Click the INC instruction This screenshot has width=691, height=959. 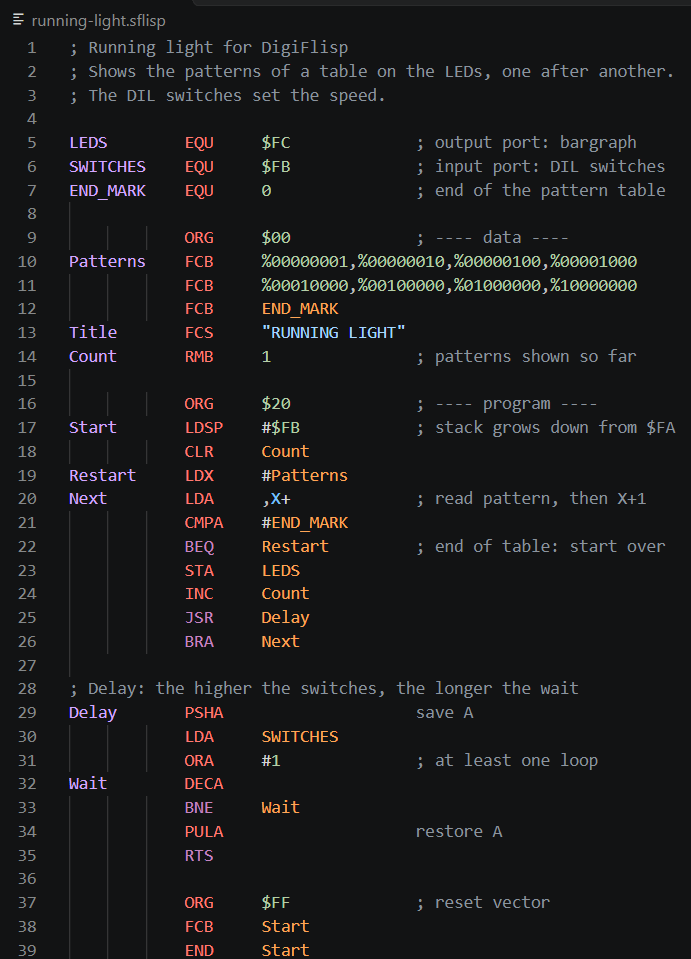199,593
